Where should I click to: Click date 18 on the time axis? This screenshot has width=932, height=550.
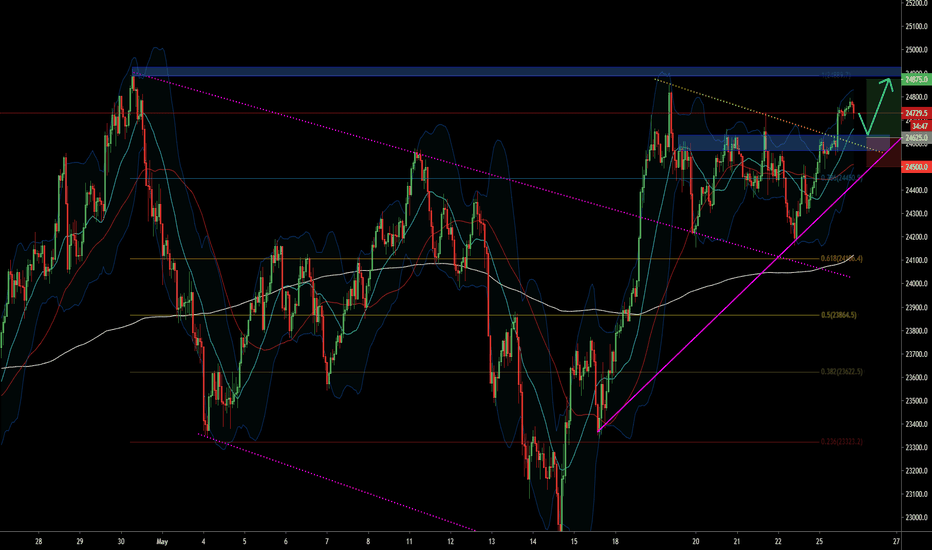tap(615, 542)
